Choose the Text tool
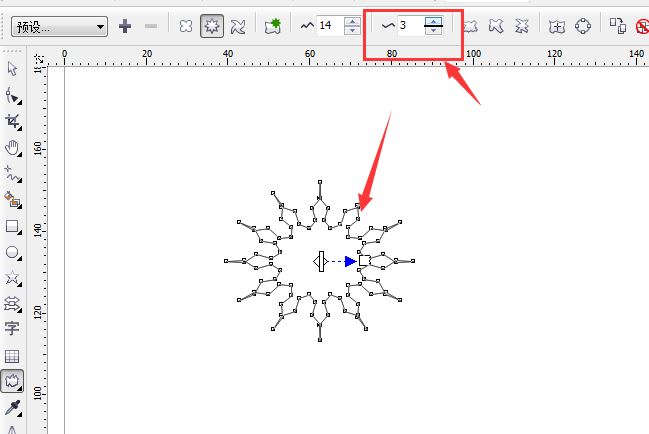Viewport: 649px width, 434px height. coord(12,329)
